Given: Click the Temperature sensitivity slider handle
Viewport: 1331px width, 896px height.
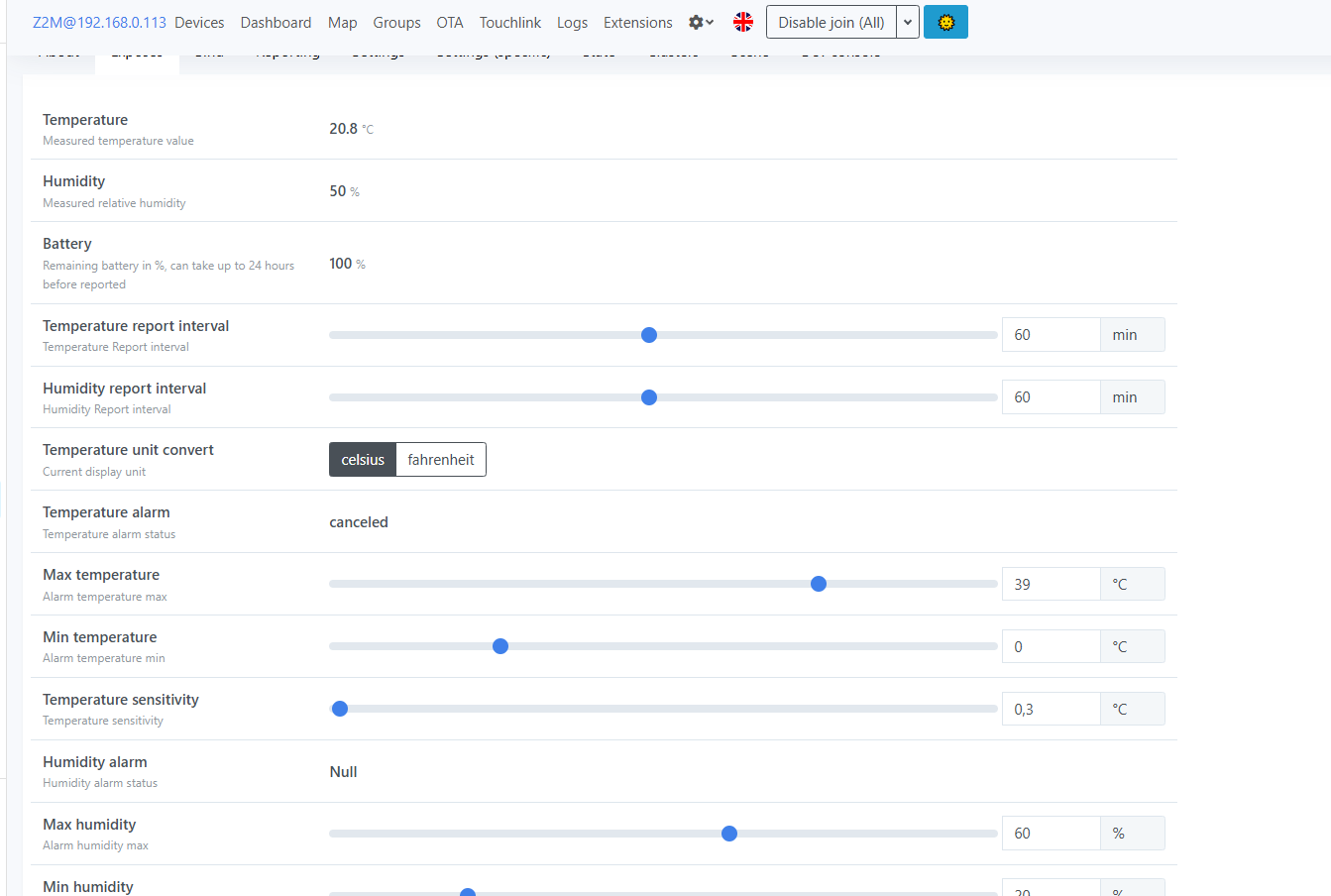Looking at the screenshot, I should (x=340, y=709).
